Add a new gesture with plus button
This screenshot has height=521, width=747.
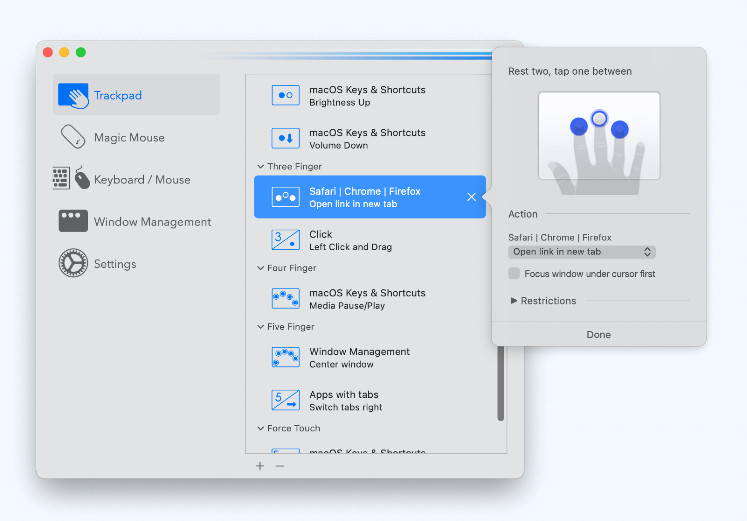tap(260, 466)
